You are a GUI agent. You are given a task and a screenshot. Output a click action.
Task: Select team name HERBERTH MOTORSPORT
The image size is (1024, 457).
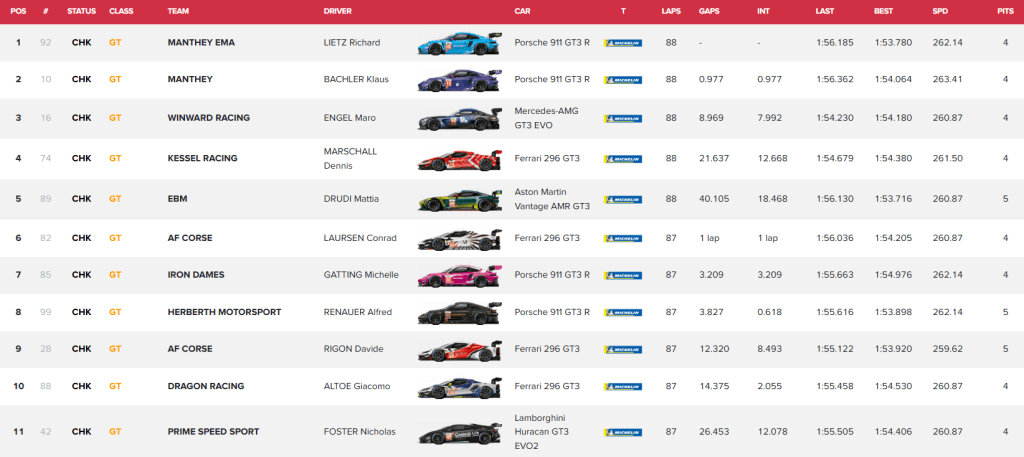[x=225, y=312]
